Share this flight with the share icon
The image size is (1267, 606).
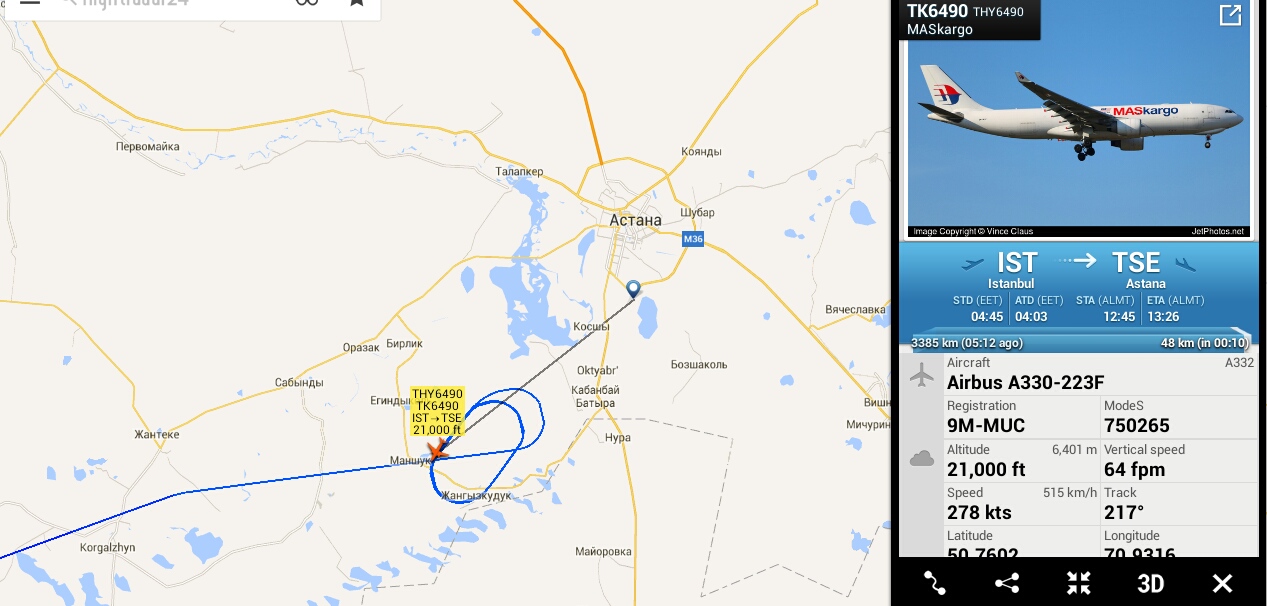point(1007,583)
